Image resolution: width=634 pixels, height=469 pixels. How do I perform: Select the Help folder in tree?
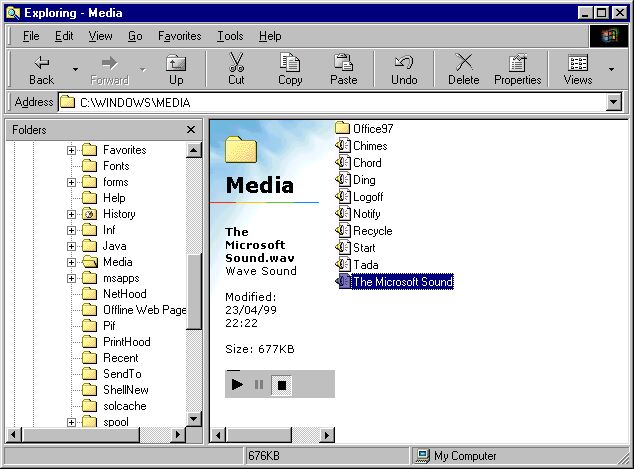tap(104, 198)
